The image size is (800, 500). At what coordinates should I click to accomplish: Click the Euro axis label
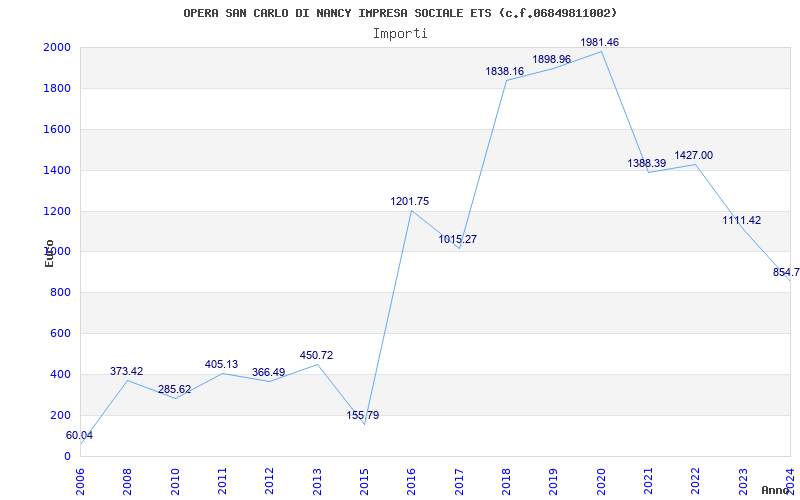pos(49,254)
